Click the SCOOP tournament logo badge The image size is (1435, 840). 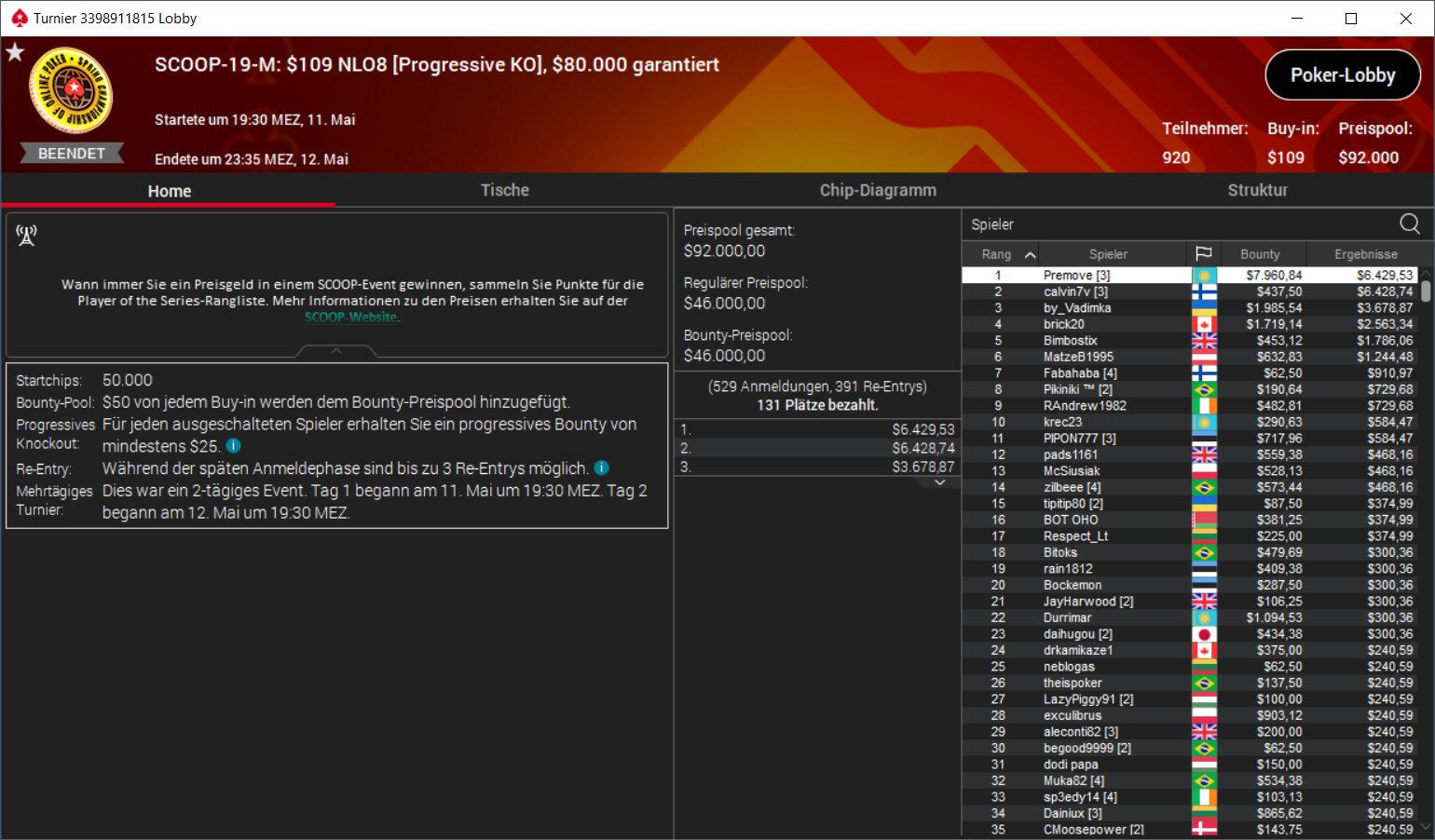coord(72,90)
